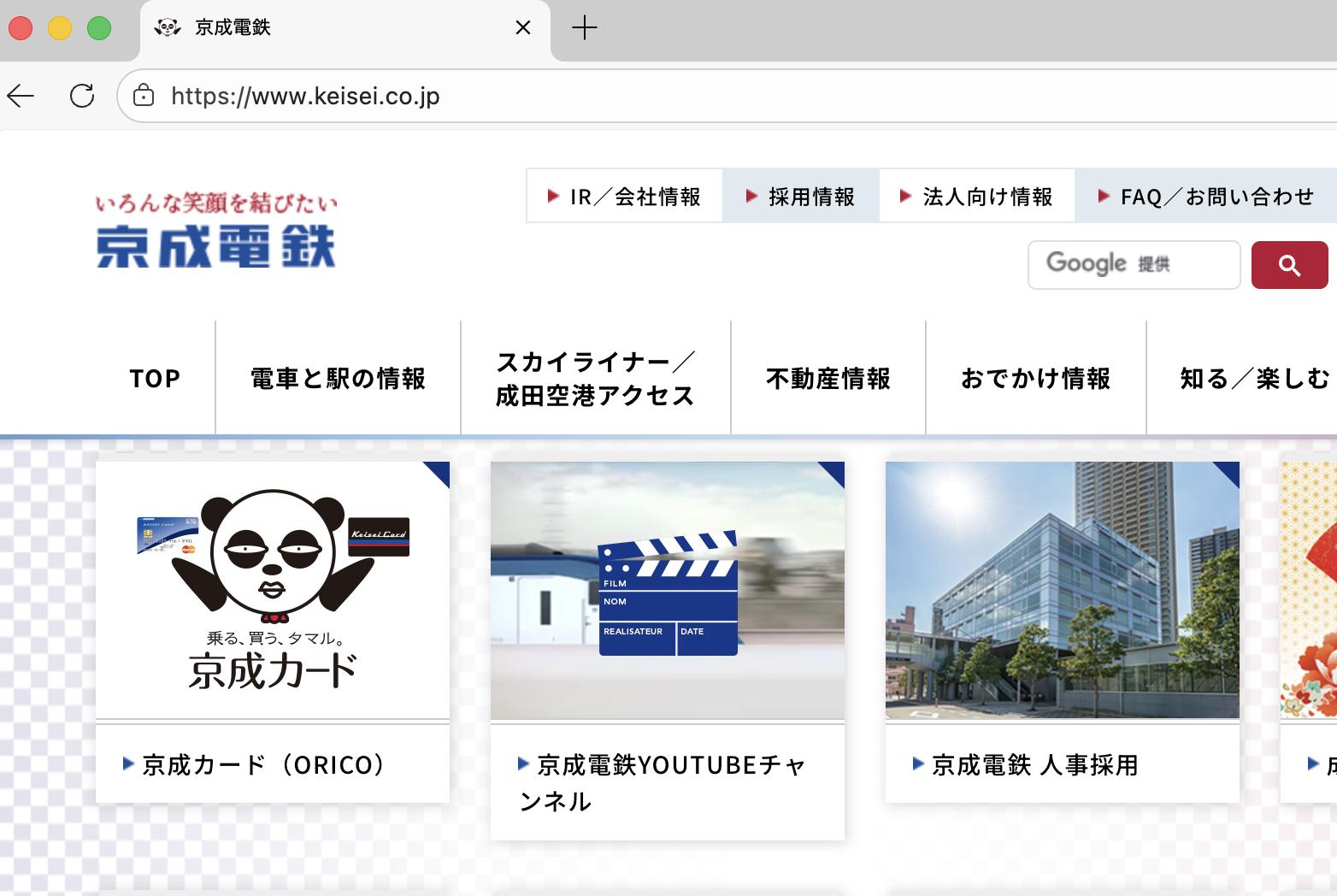Viewport: 1337px width, 896px height.
Task: Click the site lock icon in address bar
Action: click(144, 96)
